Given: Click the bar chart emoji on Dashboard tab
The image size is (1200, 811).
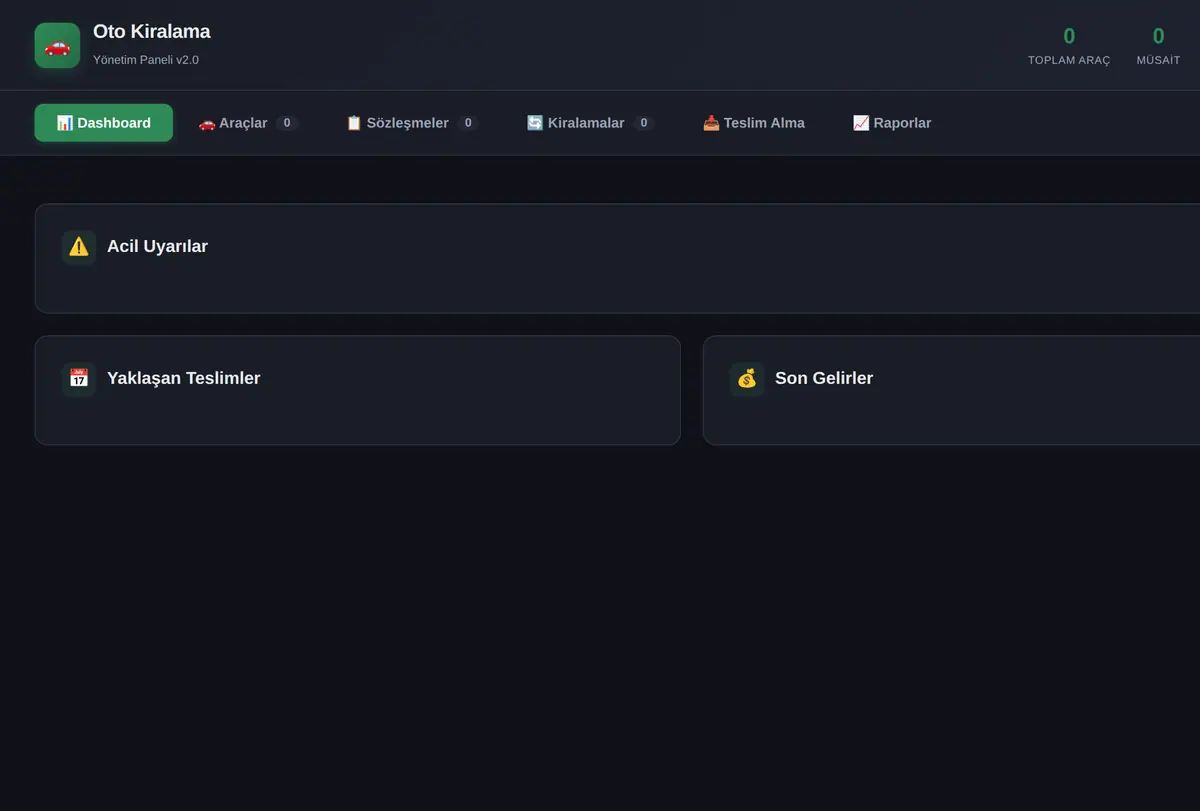Looking at the screenshot, I should pos(65,123).
